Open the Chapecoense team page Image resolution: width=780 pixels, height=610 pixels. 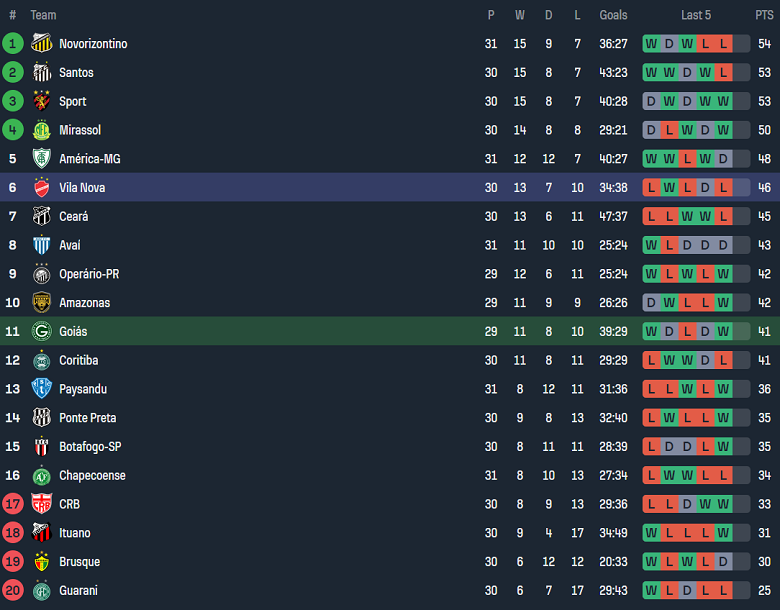pyautogui.click(x=92, y=476)
